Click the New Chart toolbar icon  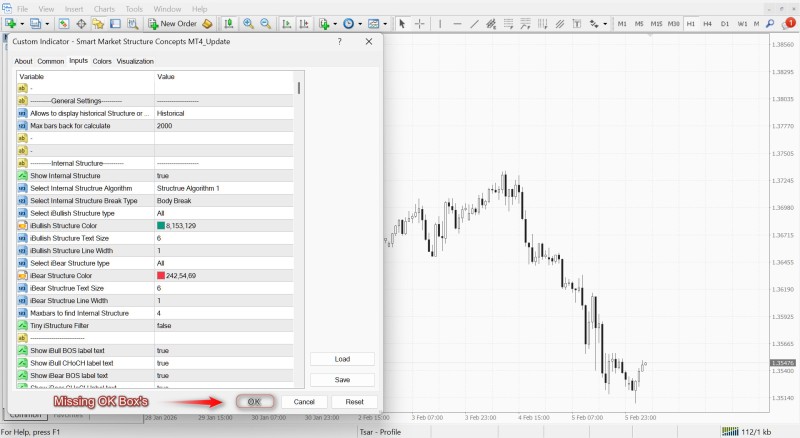[10, 23]
